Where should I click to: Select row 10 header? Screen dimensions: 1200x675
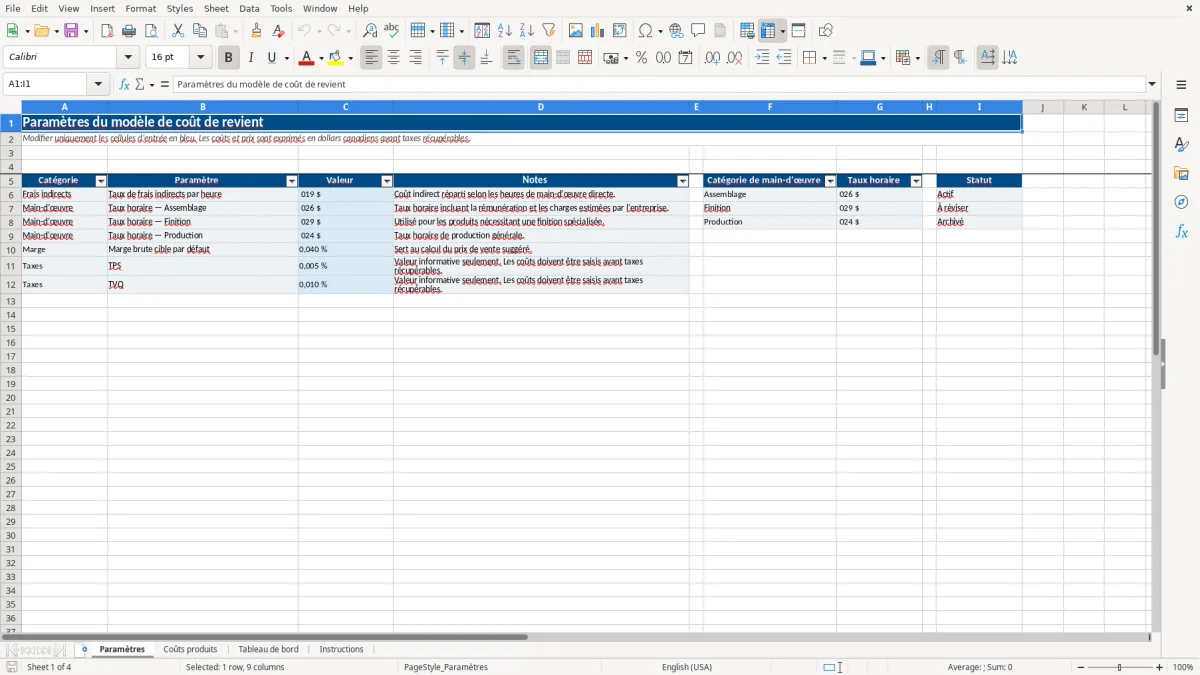[11, 249]
